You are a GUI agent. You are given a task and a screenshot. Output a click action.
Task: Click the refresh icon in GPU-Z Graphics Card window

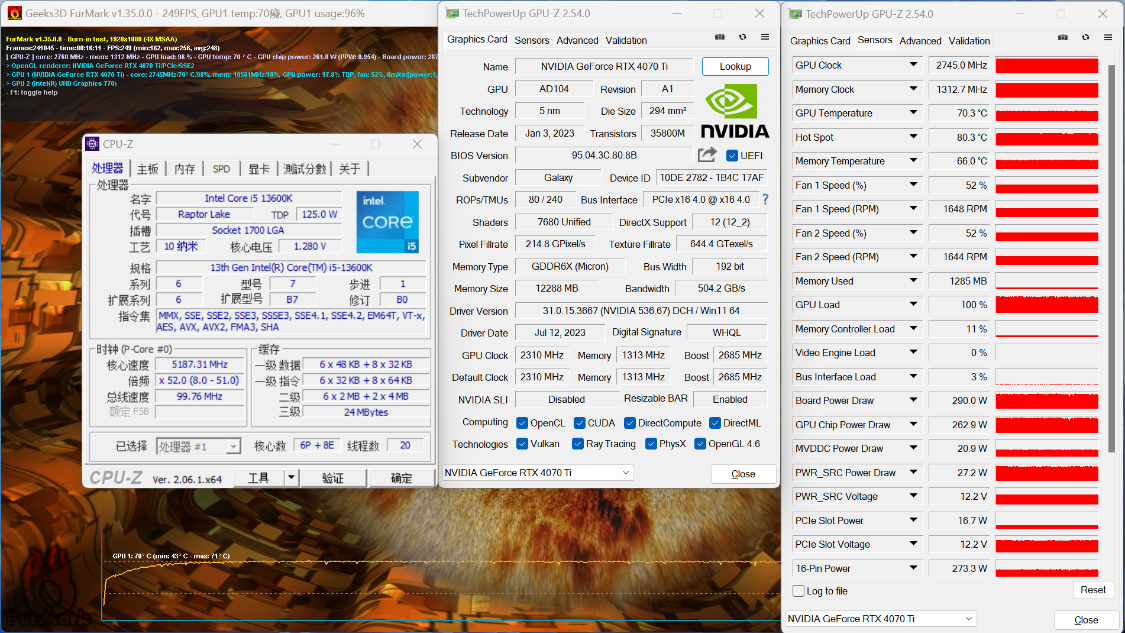pos(743,37)
